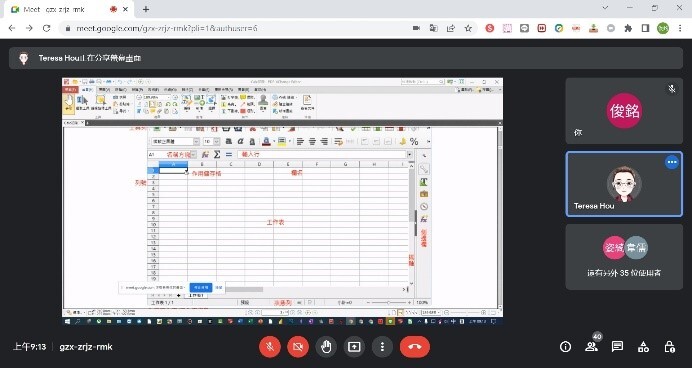Adjust the Calc zoom slider in status bar

click(x=388, y=303)
